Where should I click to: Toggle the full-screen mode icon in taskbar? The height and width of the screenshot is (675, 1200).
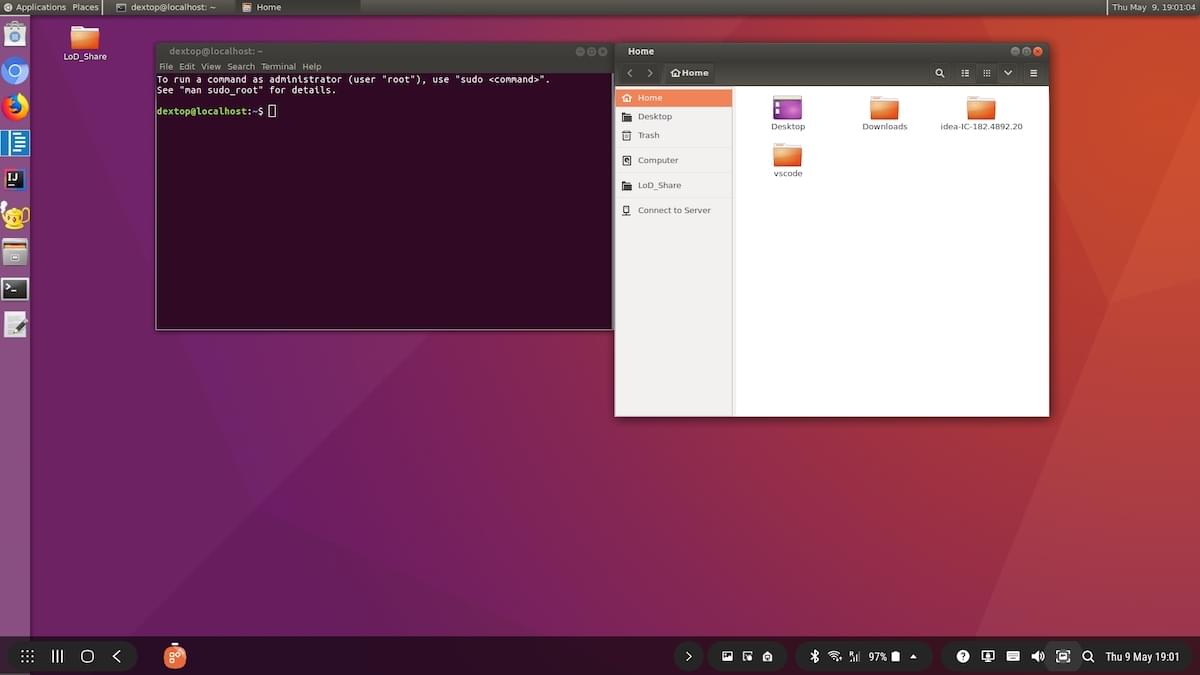tap(1063, 657)
